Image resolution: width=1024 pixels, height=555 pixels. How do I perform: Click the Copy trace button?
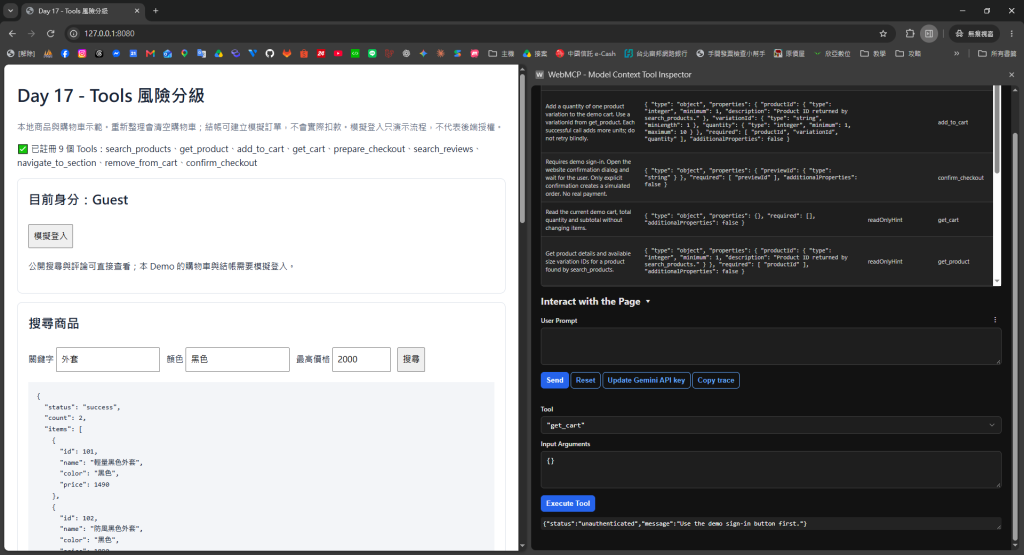pyautogui.click(x=716, y=380)
